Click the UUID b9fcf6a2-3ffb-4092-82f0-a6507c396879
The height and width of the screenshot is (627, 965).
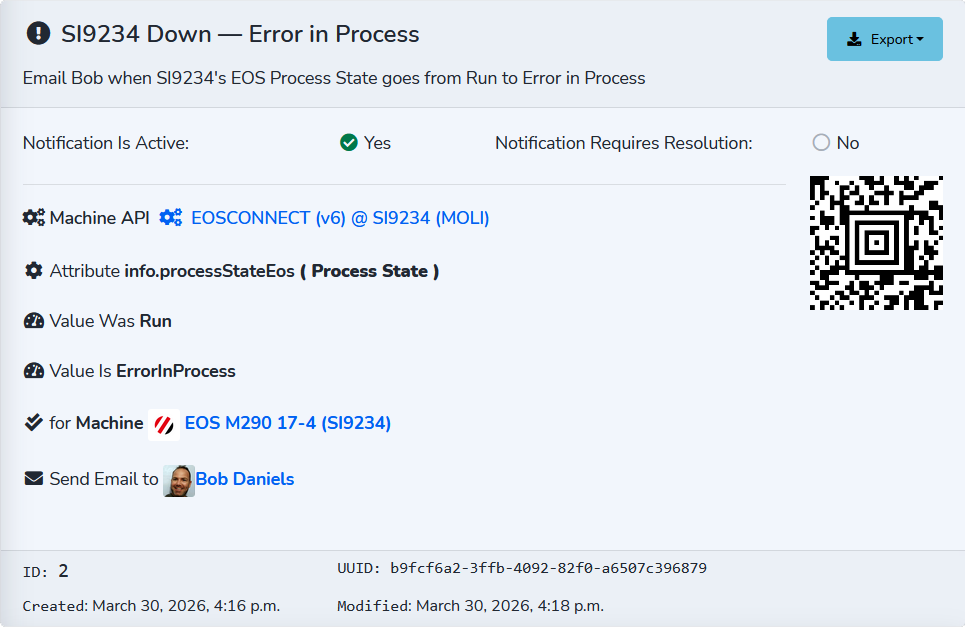pyautogui.click(x=548, y=568)
